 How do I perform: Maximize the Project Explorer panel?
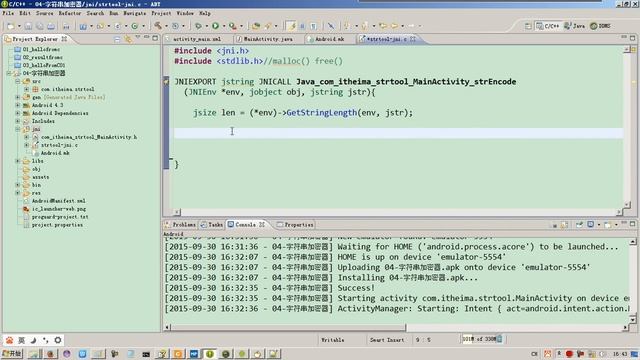(155, 38)
